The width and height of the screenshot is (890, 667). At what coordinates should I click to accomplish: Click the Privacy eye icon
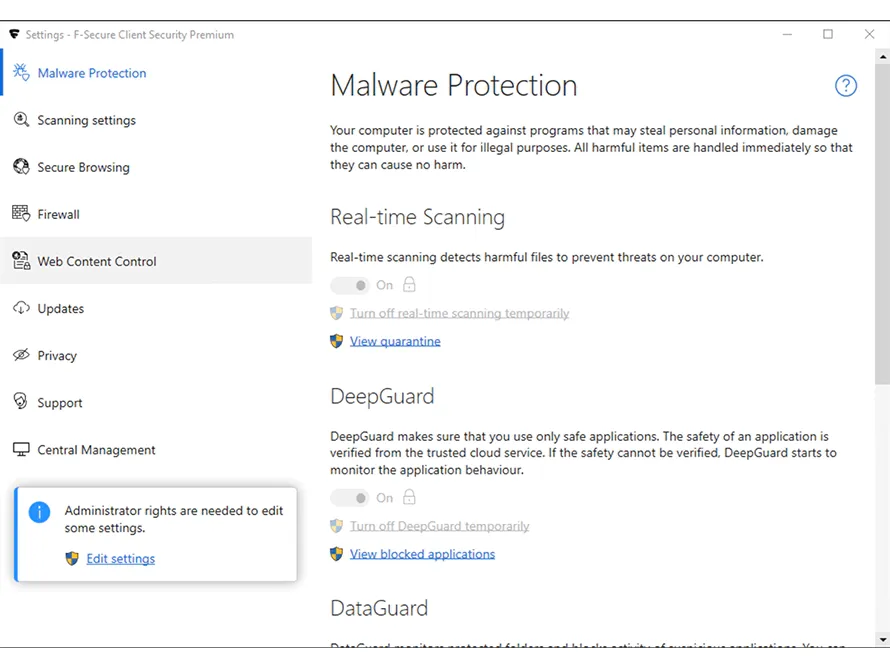pos(21,355)
